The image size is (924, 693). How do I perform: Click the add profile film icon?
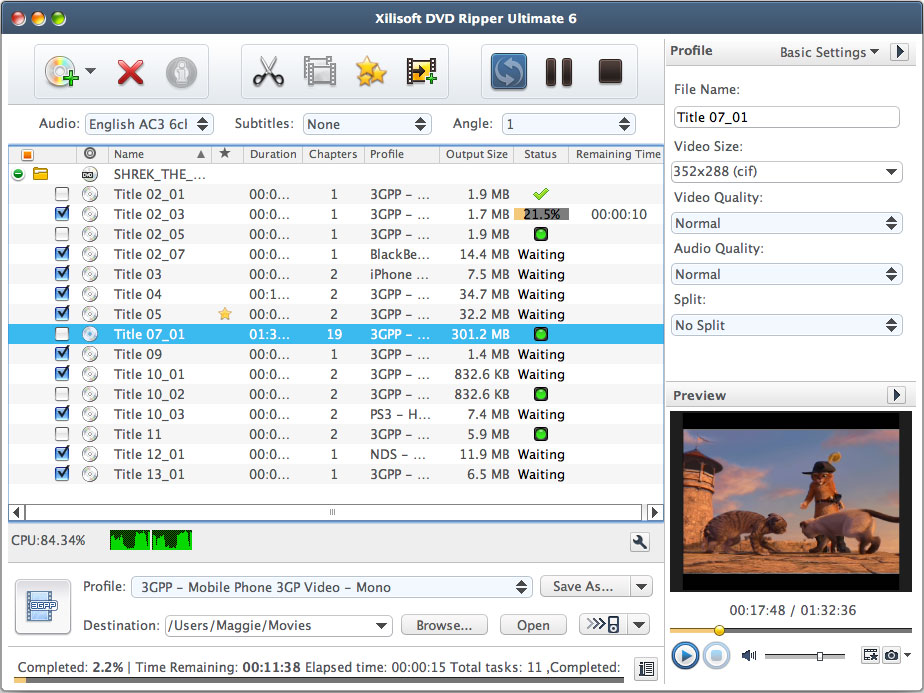point(421,72)
